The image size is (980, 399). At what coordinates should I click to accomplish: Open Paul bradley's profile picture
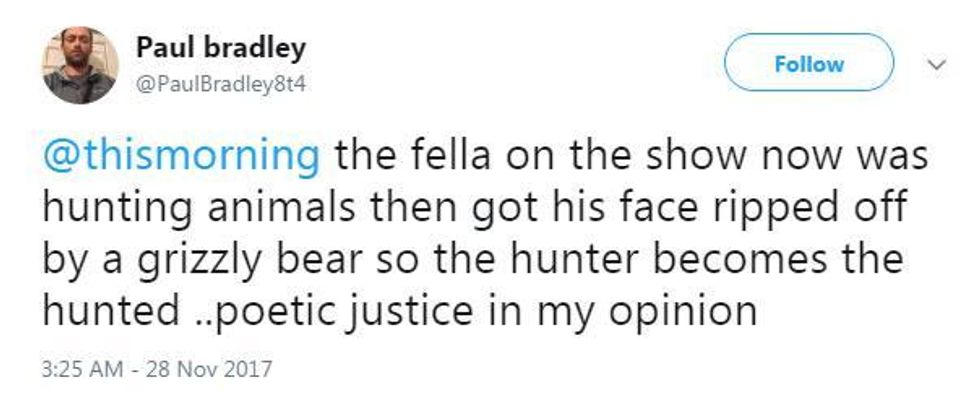point(80,65)
